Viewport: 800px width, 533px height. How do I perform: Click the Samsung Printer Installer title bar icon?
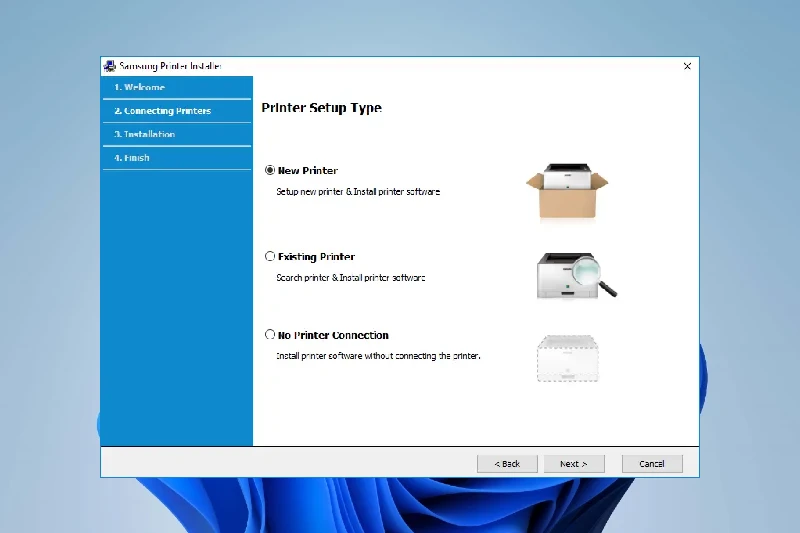pos(110,66)
